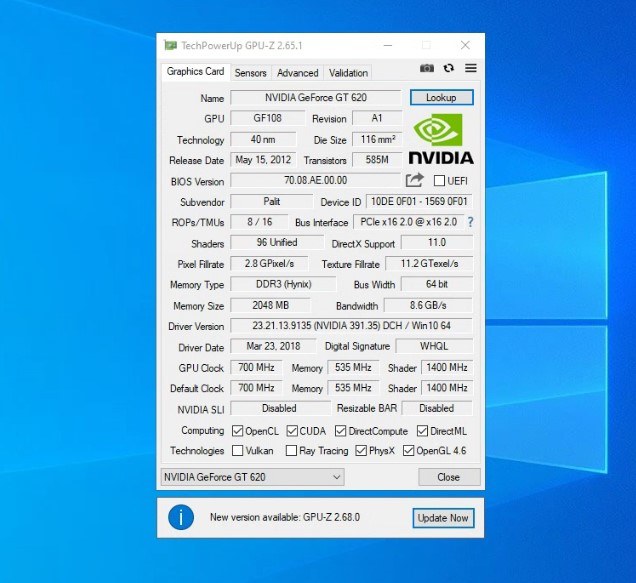This screenshot has width=636, height=583.
Task: Click the Update Now button
Action: pos(443,518)
